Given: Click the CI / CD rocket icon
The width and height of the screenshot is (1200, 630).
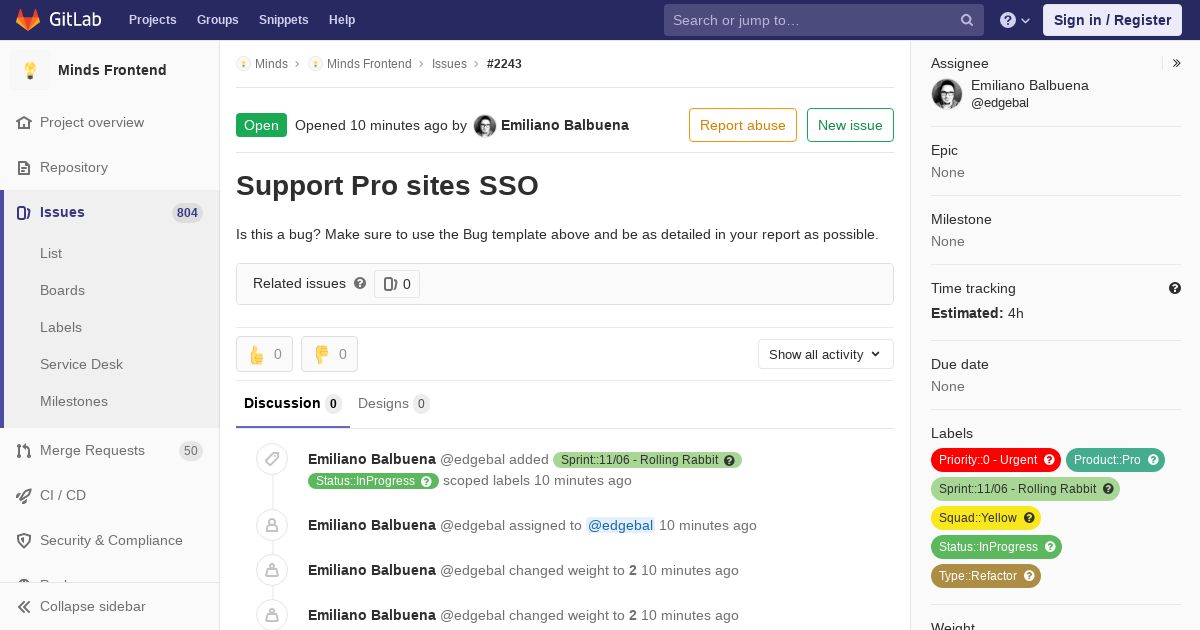Looking at the screenshot, I should pyautogui.click(x=24, y=496).
